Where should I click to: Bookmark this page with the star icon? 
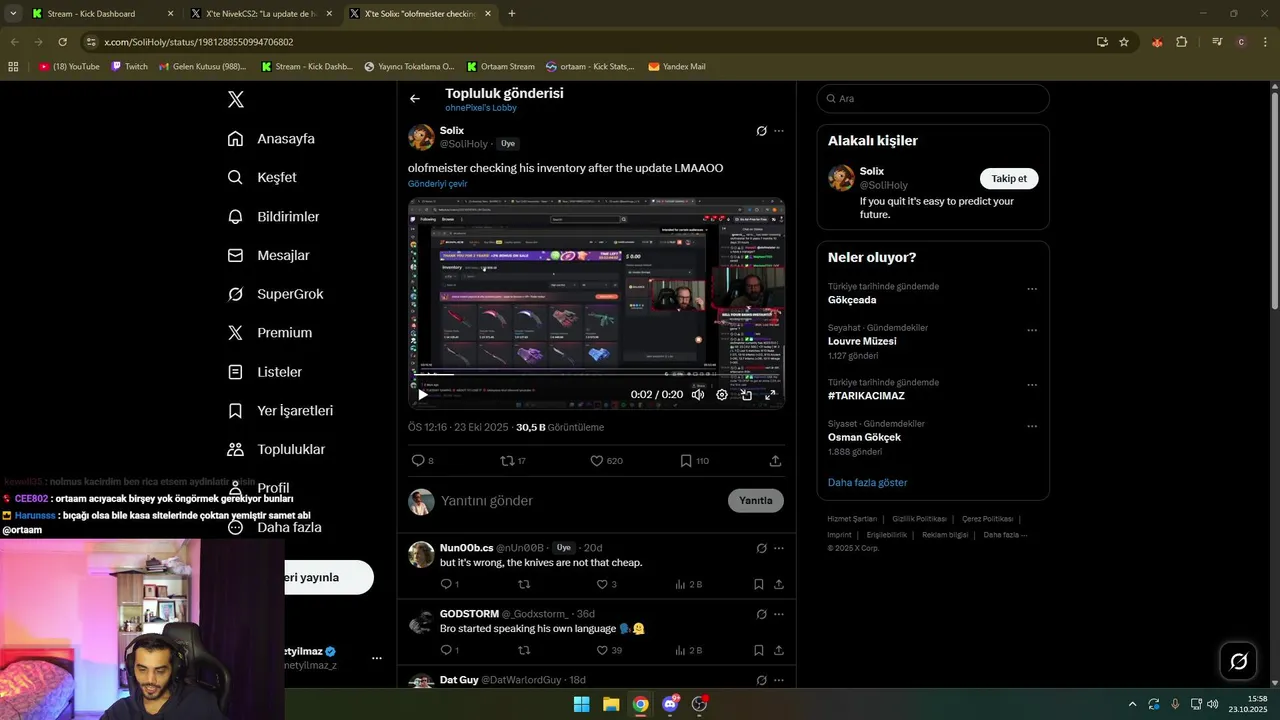click(x=1124, y=42)
